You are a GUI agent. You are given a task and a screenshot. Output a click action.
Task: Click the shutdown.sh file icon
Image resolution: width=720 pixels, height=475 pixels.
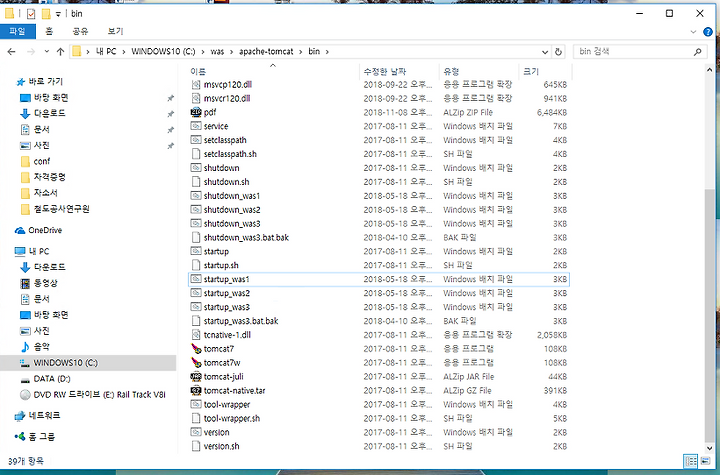pos(196,182)
